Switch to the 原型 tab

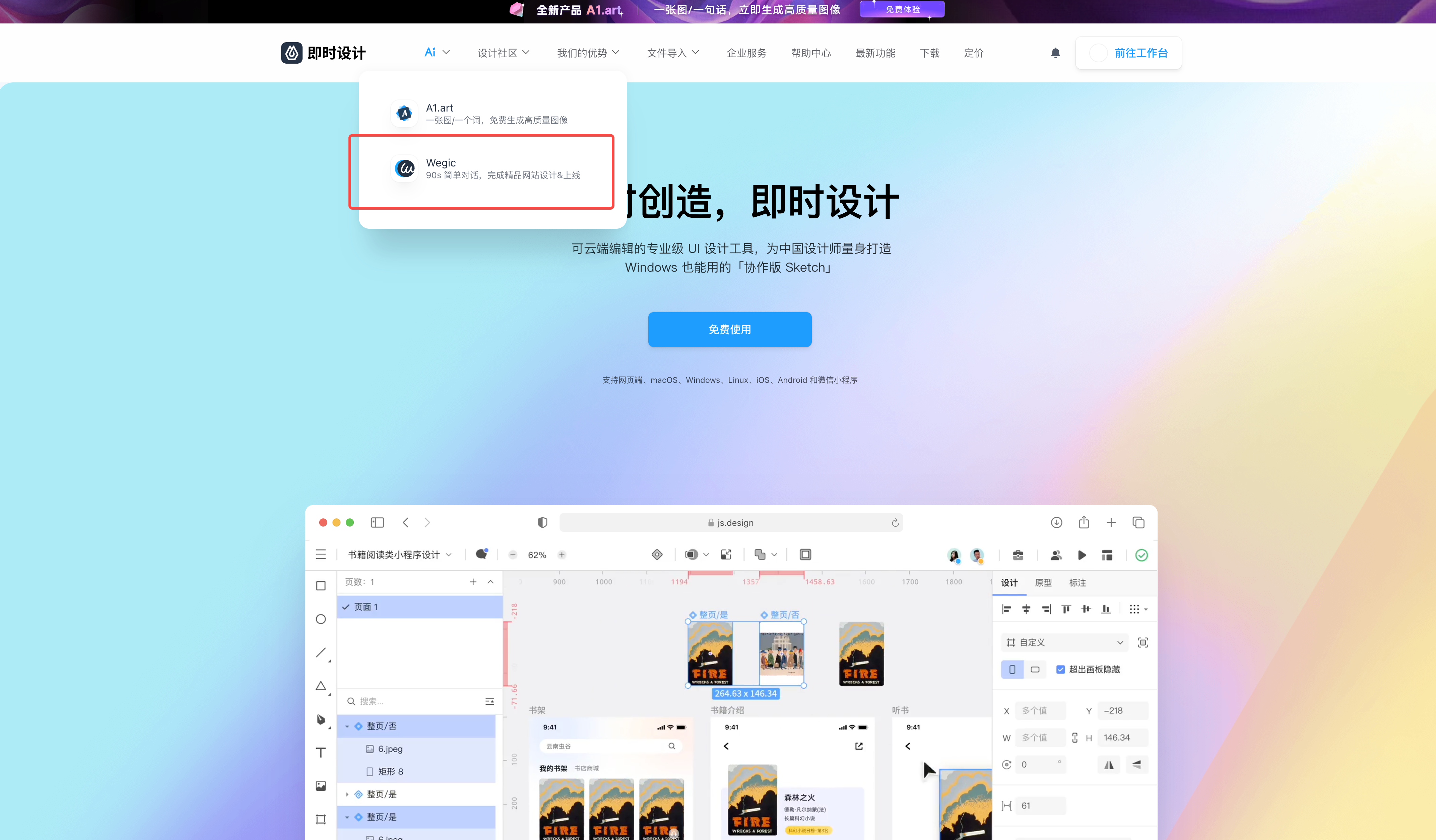[1044, 582]
